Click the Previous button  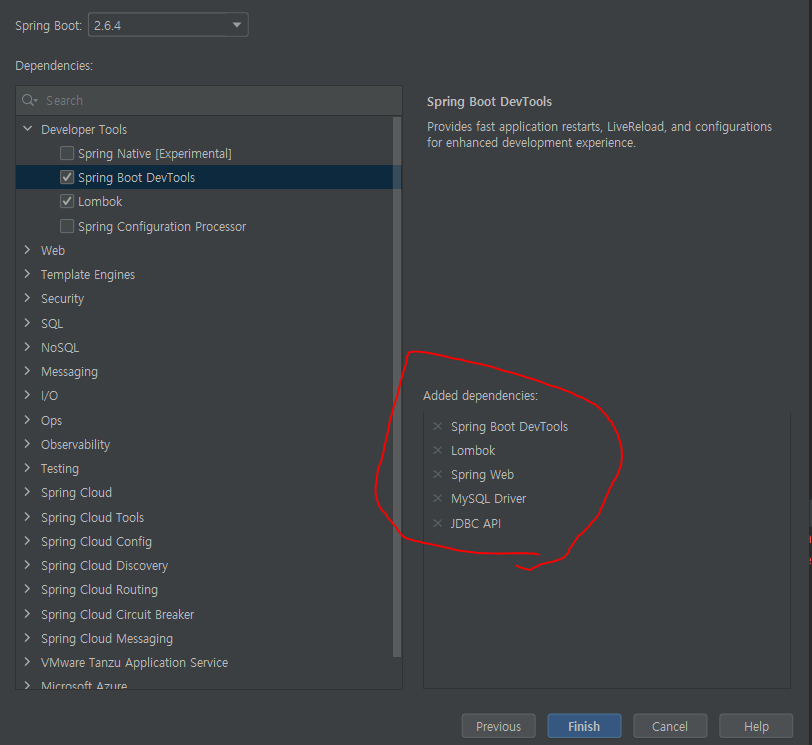(x=498, y=726)
